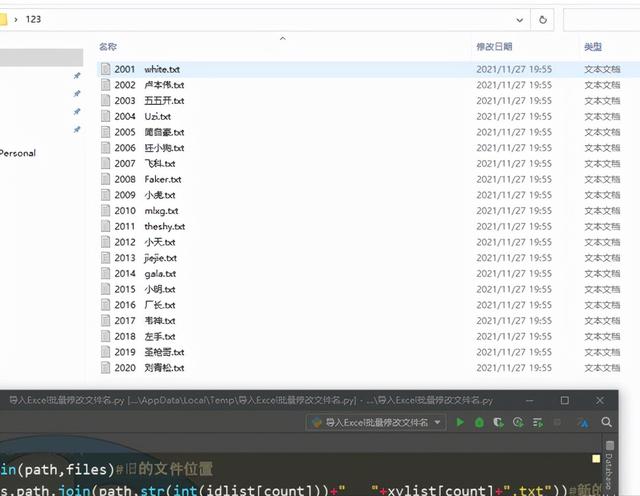The height and width of the screenshot is (496, 640).
Task: Close the PyCharm window
Action: [600, 400]
